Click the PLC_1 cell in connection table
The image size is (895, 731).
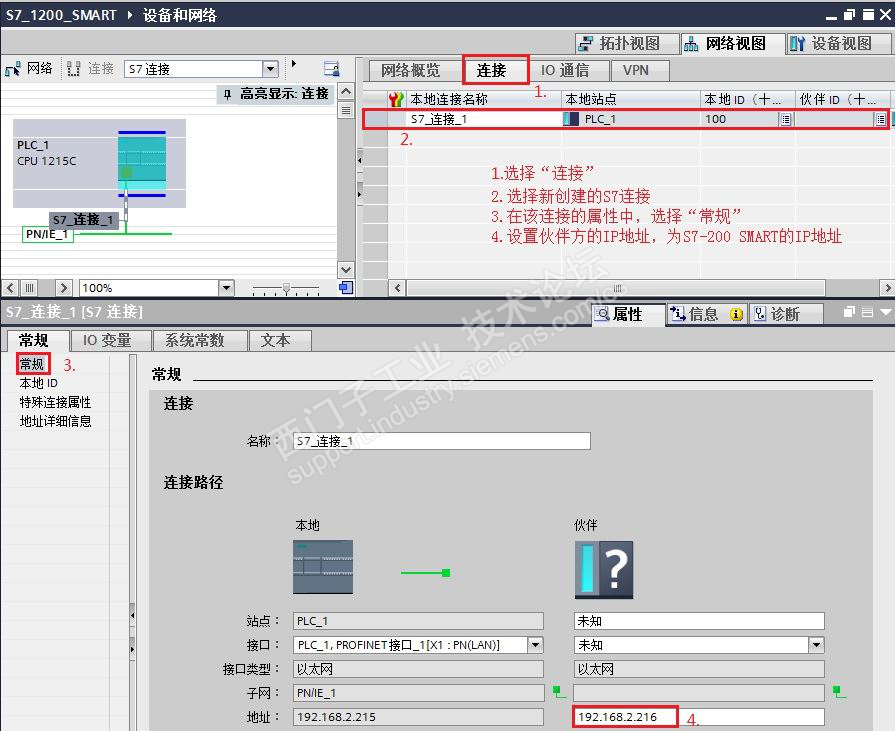point(631,119)
